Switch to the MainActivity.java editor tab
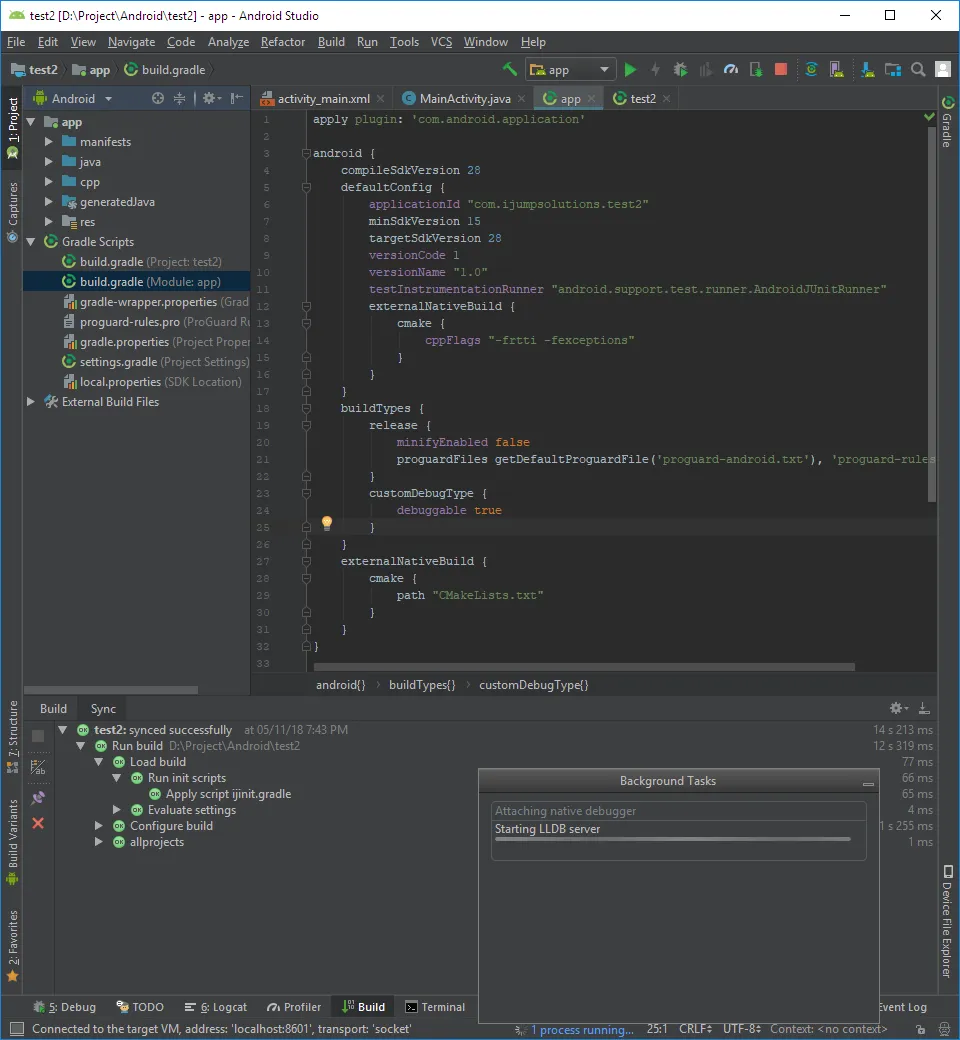The image size is (960, 1040). (x=464, y=98)
